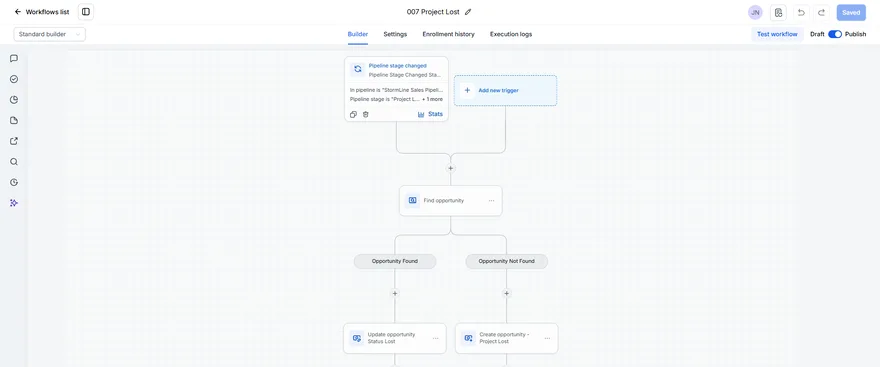The height and width of the screenshot is (367, 880).
Task: Open the external link sidebar icon
Action: click(14, 141)
